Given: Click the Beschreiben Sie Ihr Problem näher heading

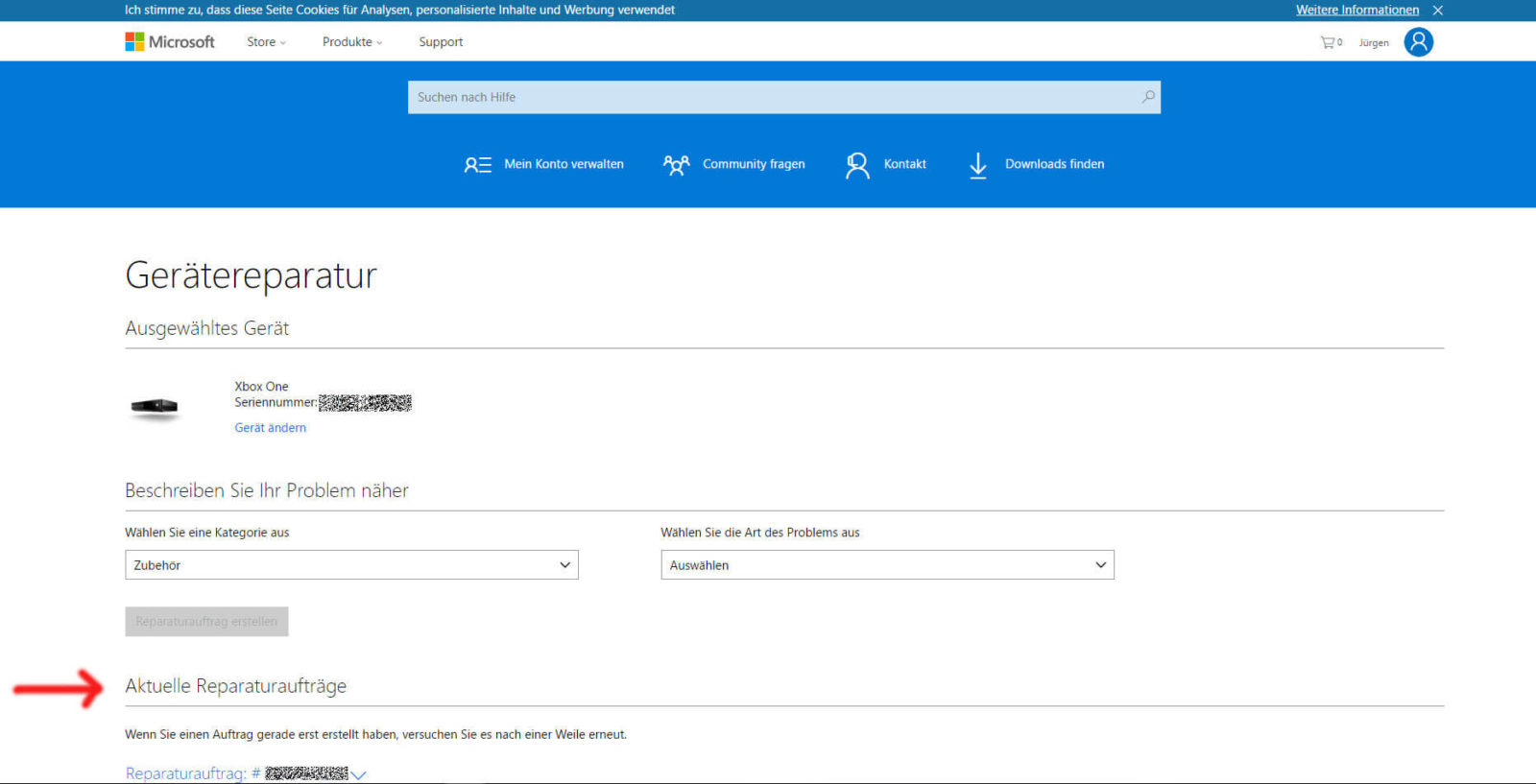Looking at the screenshot, I should tap(267, 490).
